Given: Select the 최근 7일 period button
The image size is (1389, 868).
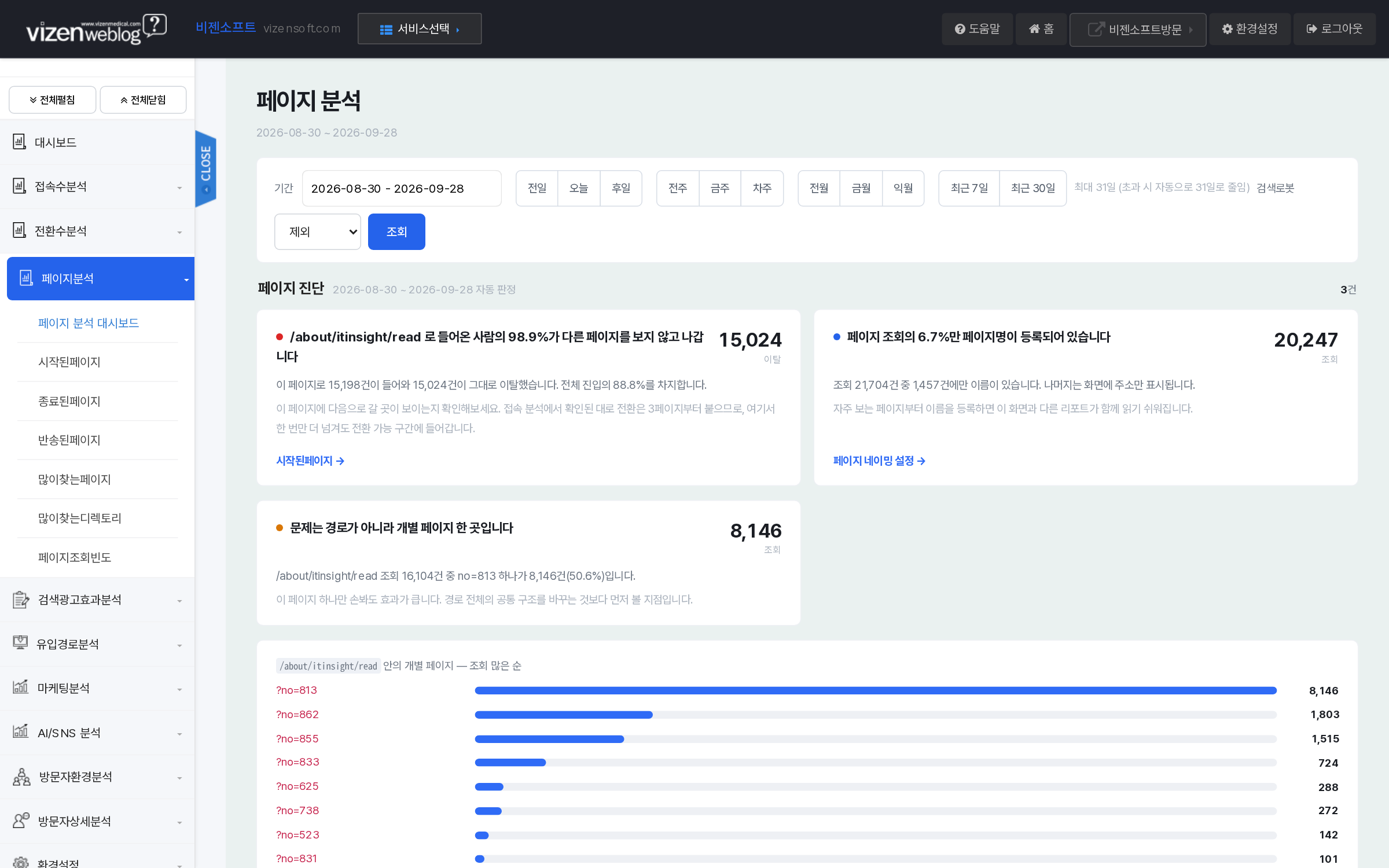Looking at the screenshot, I should [x=969, y=188].
